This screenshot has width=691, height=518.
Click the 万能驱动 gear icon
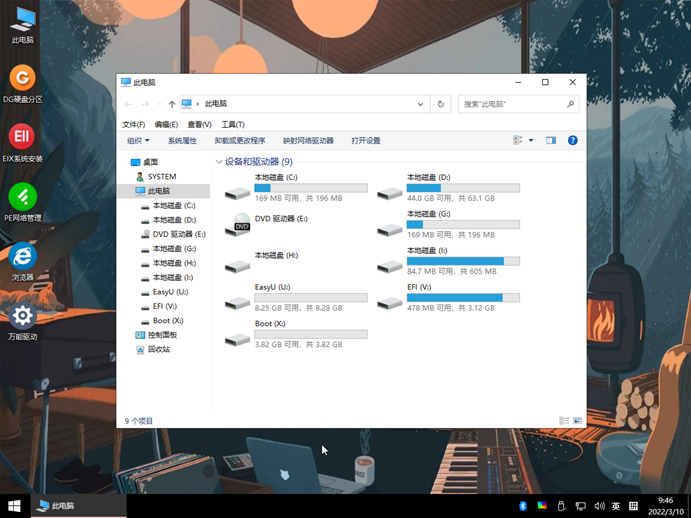tap(22, 317)
